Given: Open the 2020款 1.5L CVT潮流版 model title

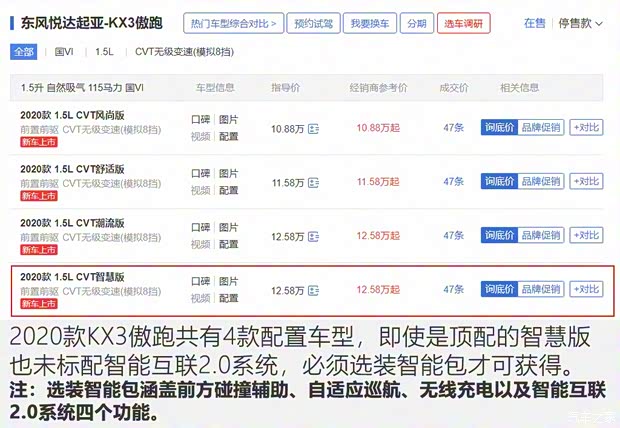Looking at the screenshot, I should click(72, 223).
